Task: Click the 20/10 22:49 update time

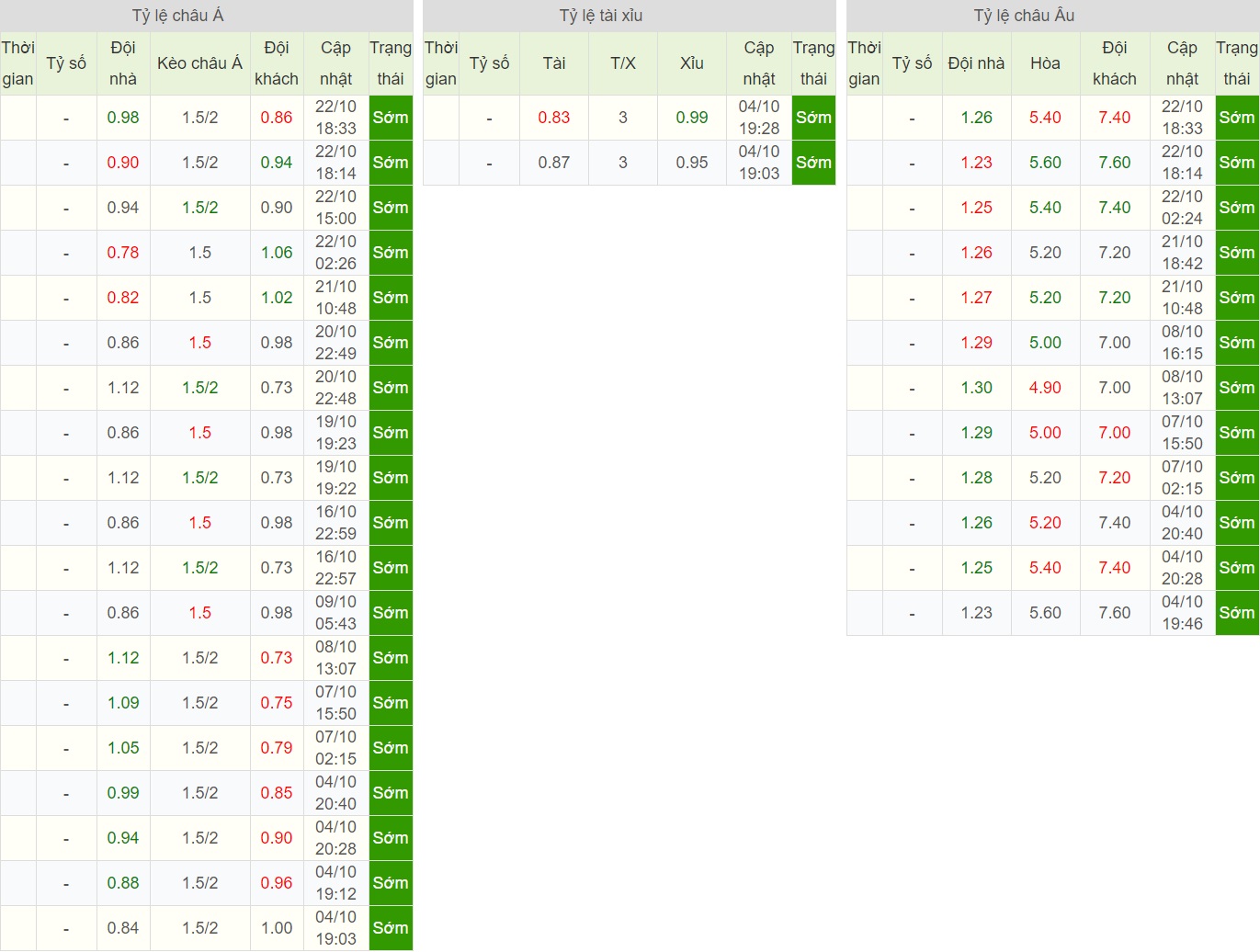Action: 335,343
